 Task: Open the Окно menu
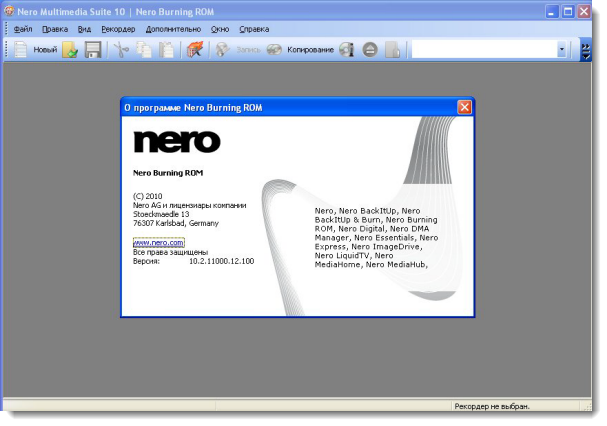click(220, 29)
